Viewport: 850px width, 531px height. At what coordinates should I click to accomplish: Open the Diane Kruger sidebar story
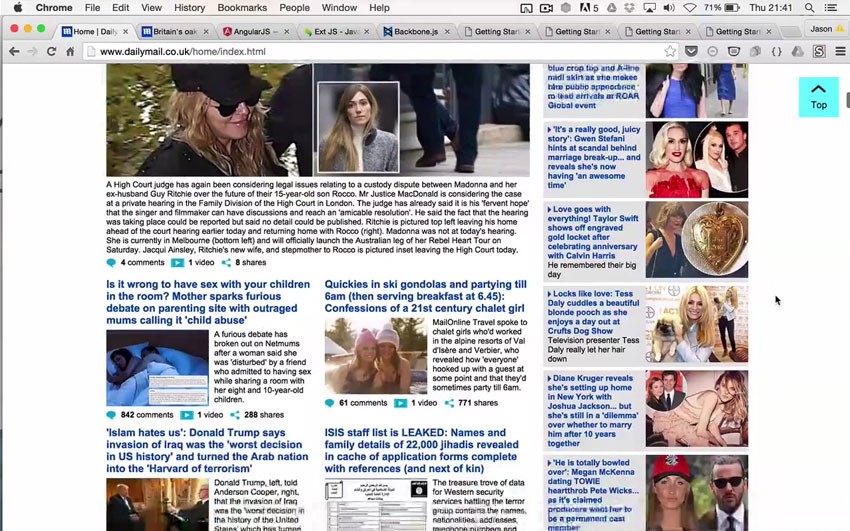coord(593,411)
